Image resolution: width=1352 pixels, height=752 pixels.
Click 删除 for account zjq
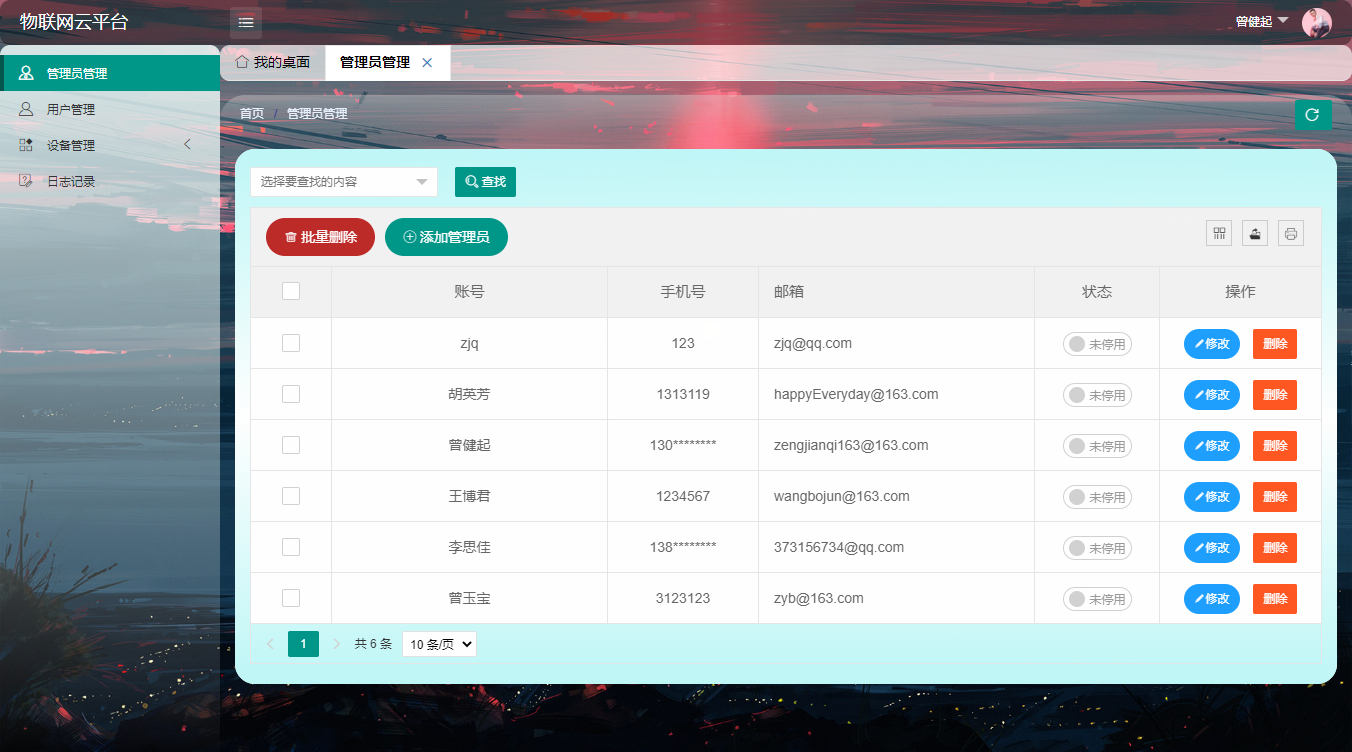[x=1275, y=344]
